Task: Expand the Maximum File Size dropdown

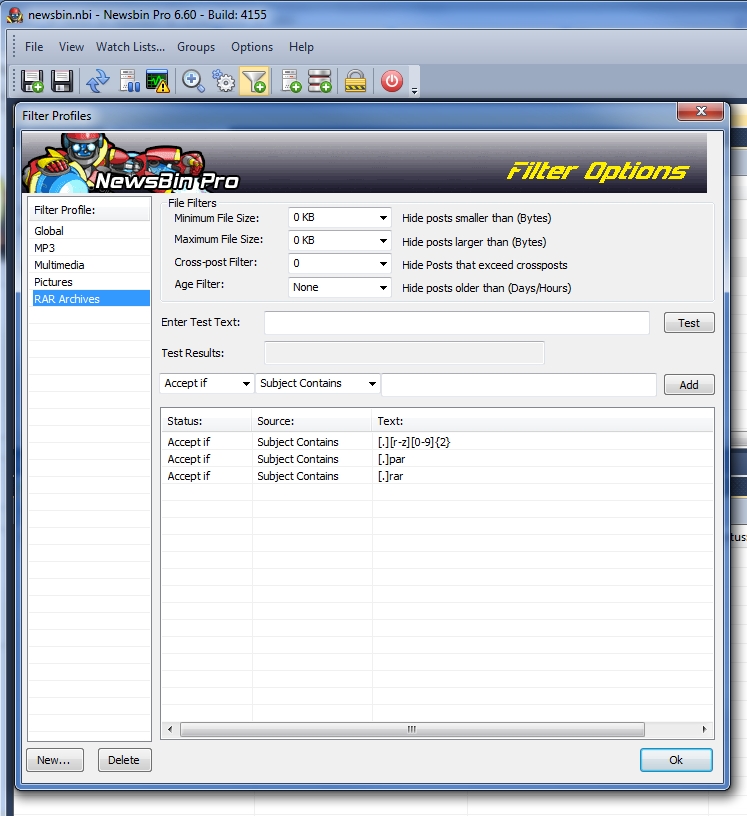Action: (383, 240)
